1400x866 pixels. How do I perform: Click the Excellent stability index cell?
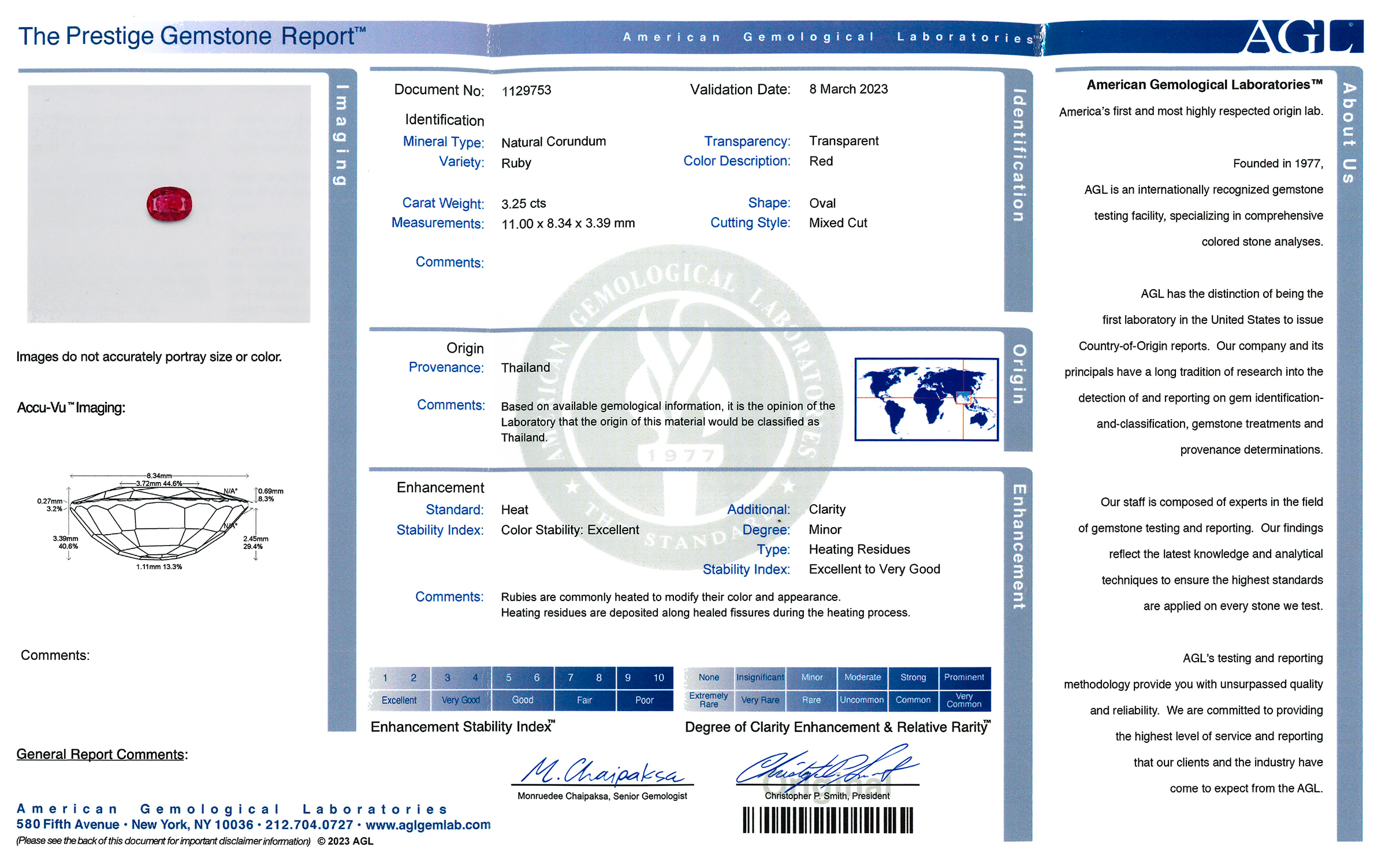[x=399, y=700]
